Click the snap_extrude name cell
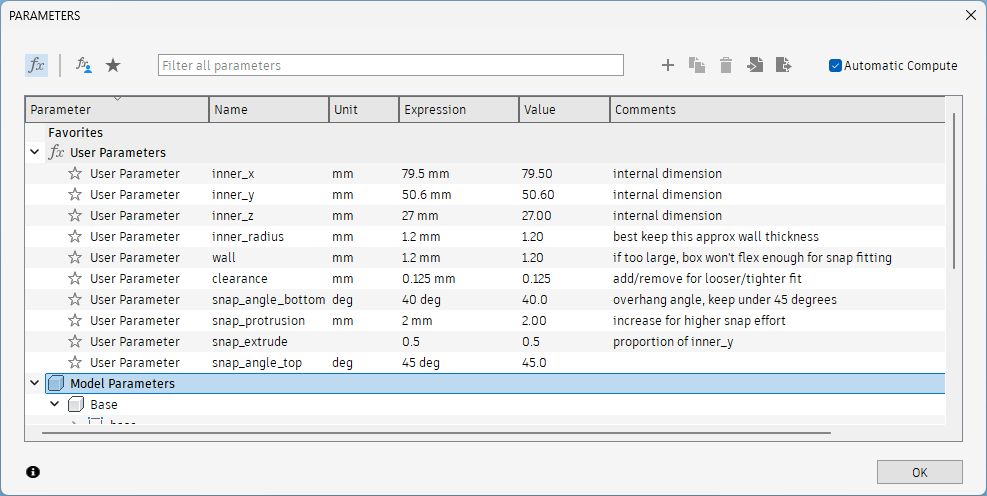 point(249,341)
